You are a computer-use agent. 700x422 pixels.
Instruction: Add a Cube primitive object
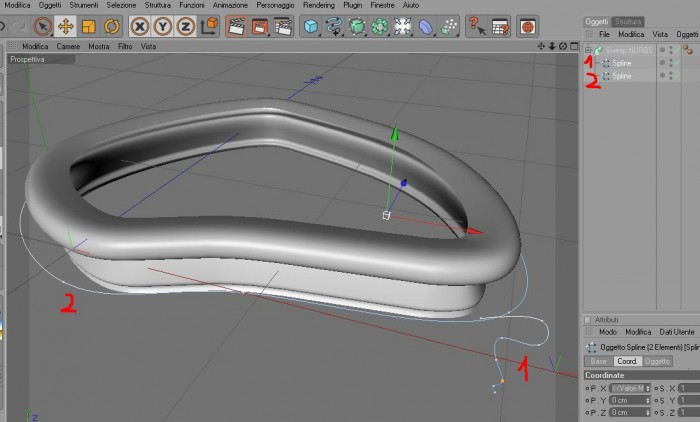pyautogui.click(x=311, y=26)
